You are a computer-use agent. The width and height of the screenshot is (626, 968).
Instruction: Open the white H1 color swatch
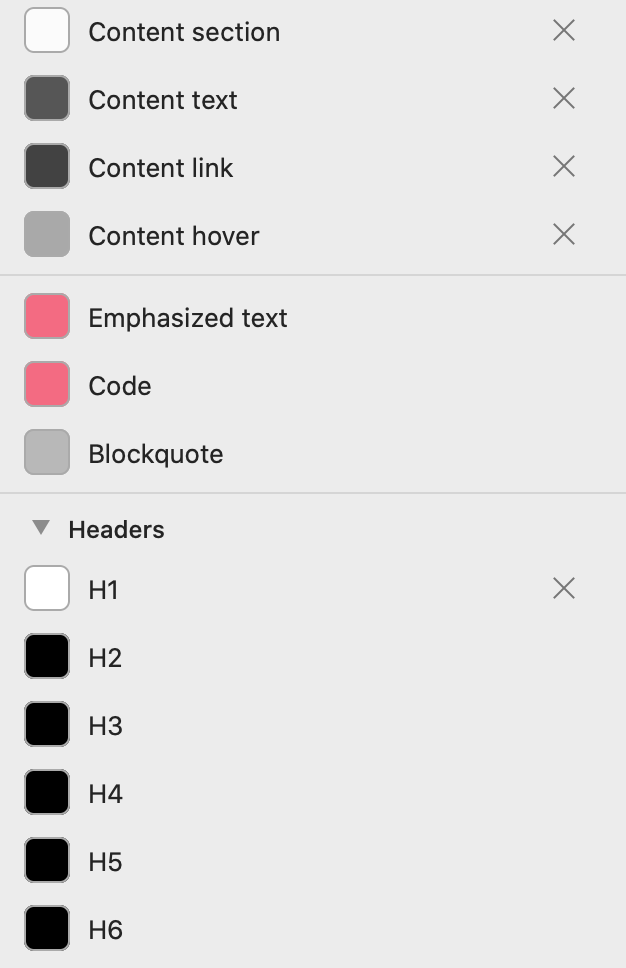point(47,589)
